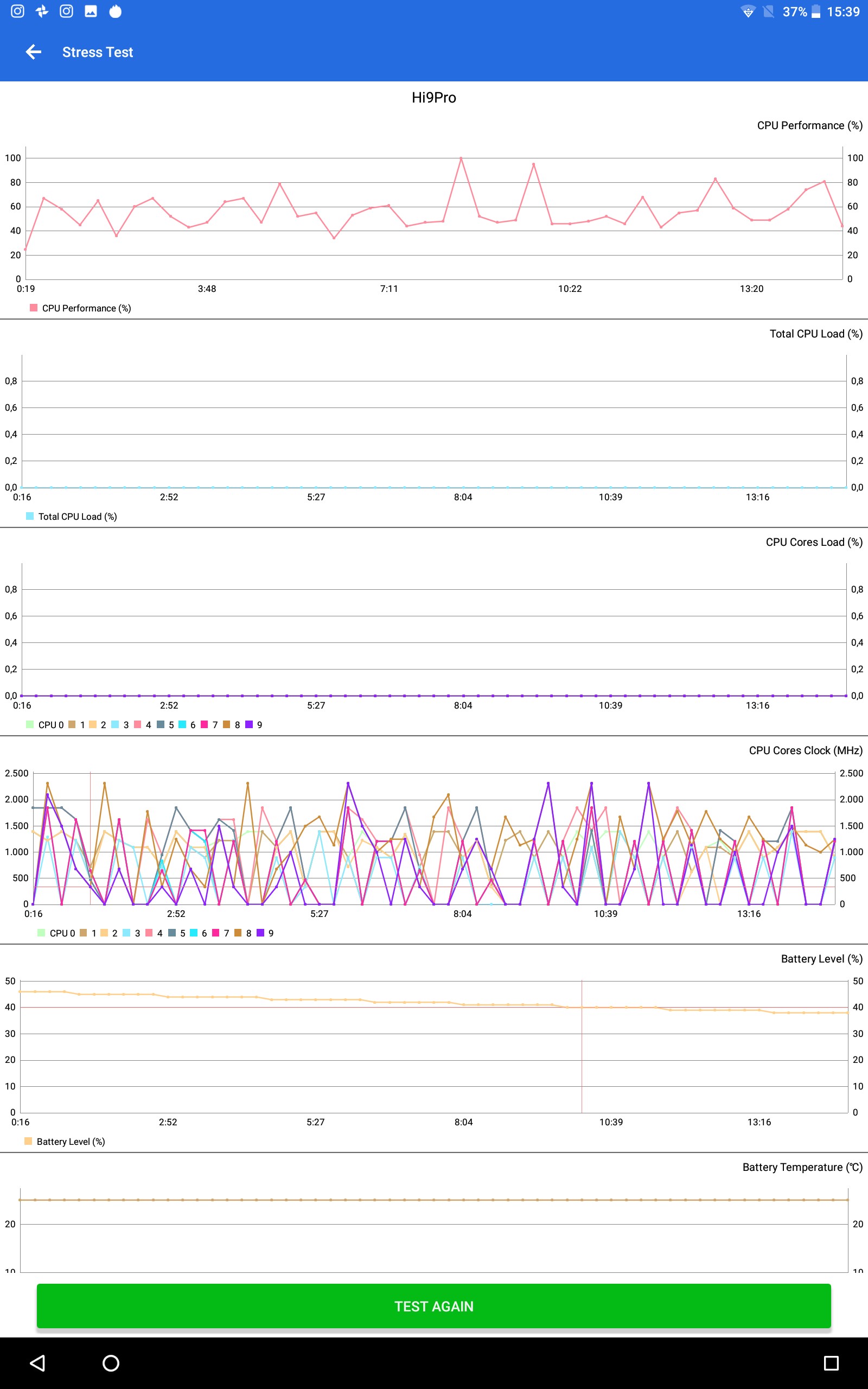Viewport: 868px width, 1389px height.
Task: Click the TEST AGAIN button
Action: (x=434, y=1306)
